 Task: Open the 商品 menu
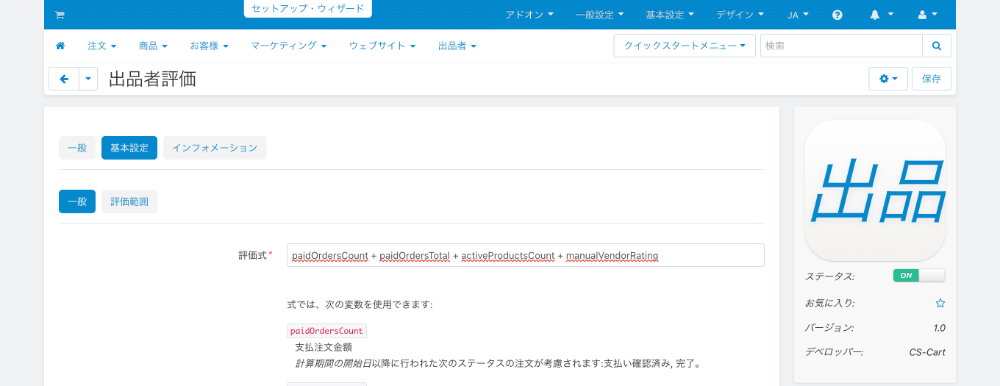153,46
